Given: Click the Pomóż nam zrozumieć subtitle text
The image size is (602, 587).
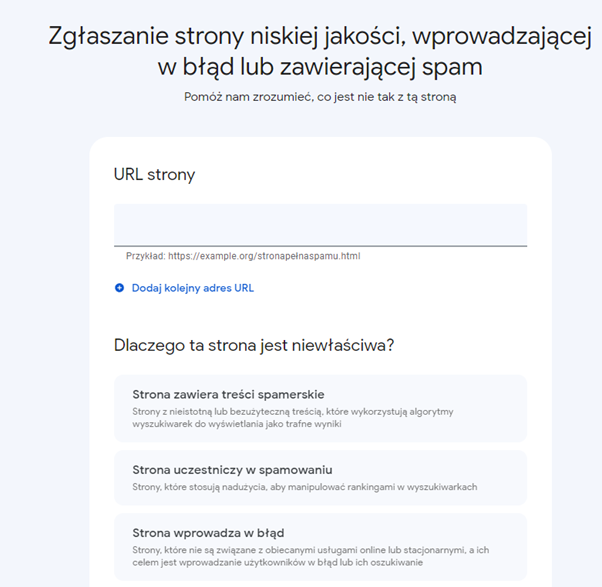Looking at the screenshot, I should (x=320, y=97).
